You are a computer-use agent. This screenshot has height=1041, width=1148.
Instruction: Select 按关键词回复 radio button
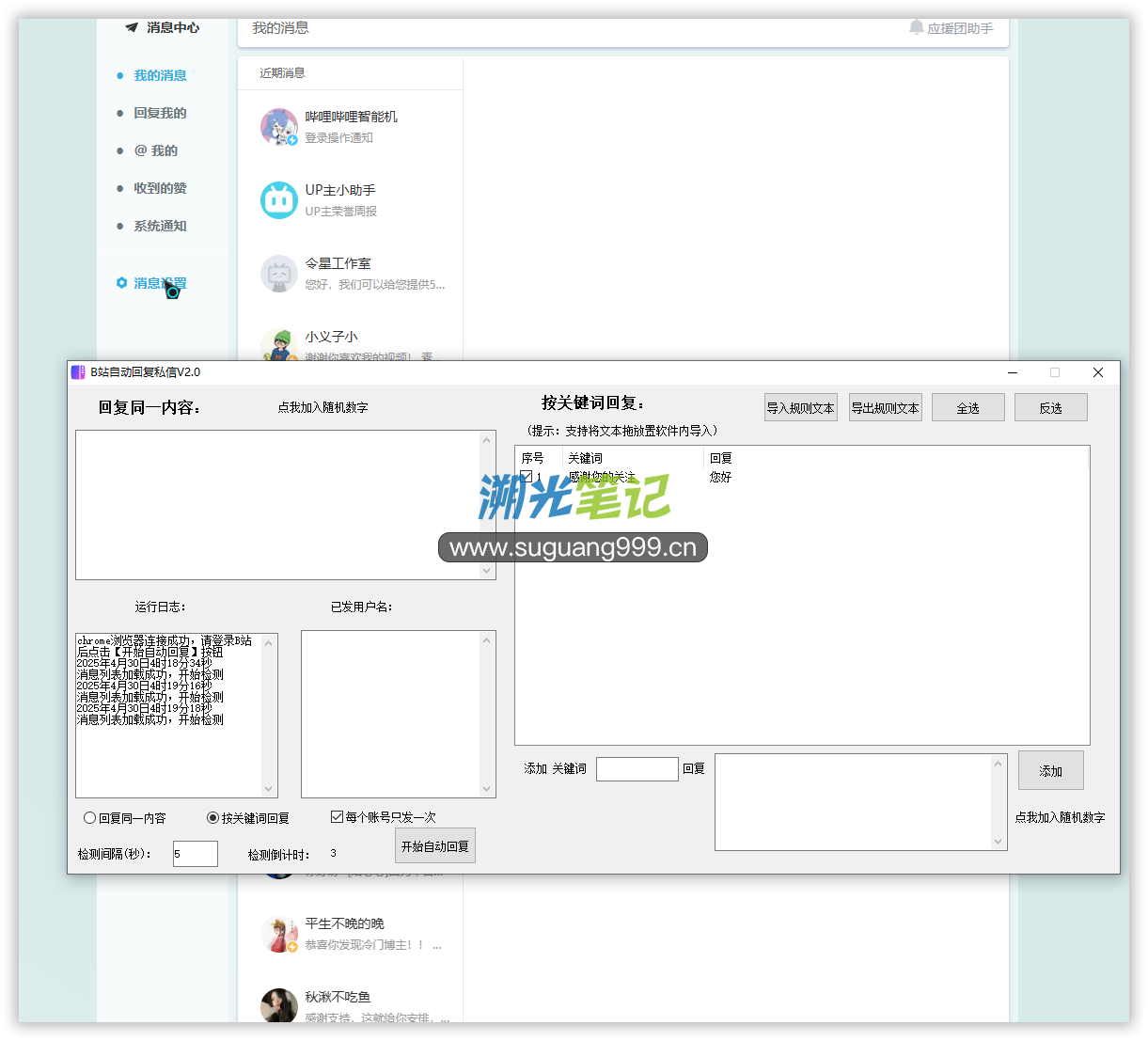coord(212,818)
